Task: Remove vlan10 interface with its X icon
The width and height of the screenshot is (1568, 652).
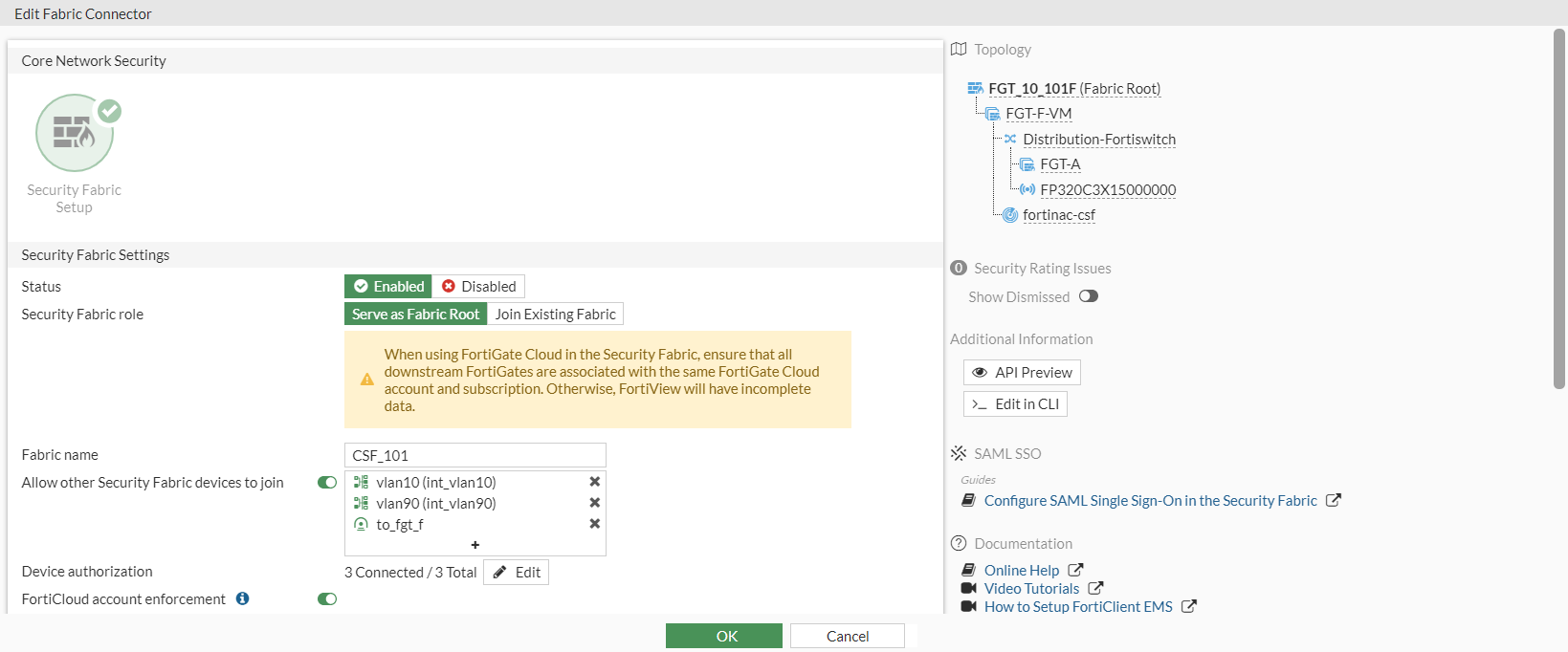Action: tap(595, 482)
